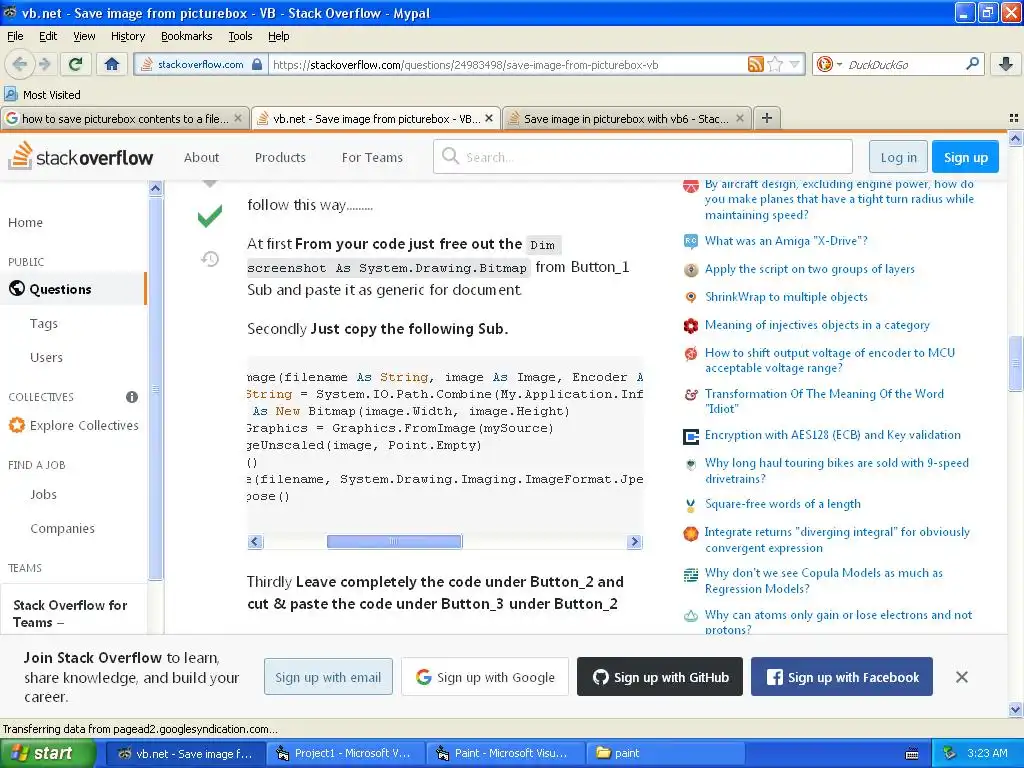Open the downloads arrow icon
The height and width of the screenshot is (768, 1024).
[x=1006, y=64]
